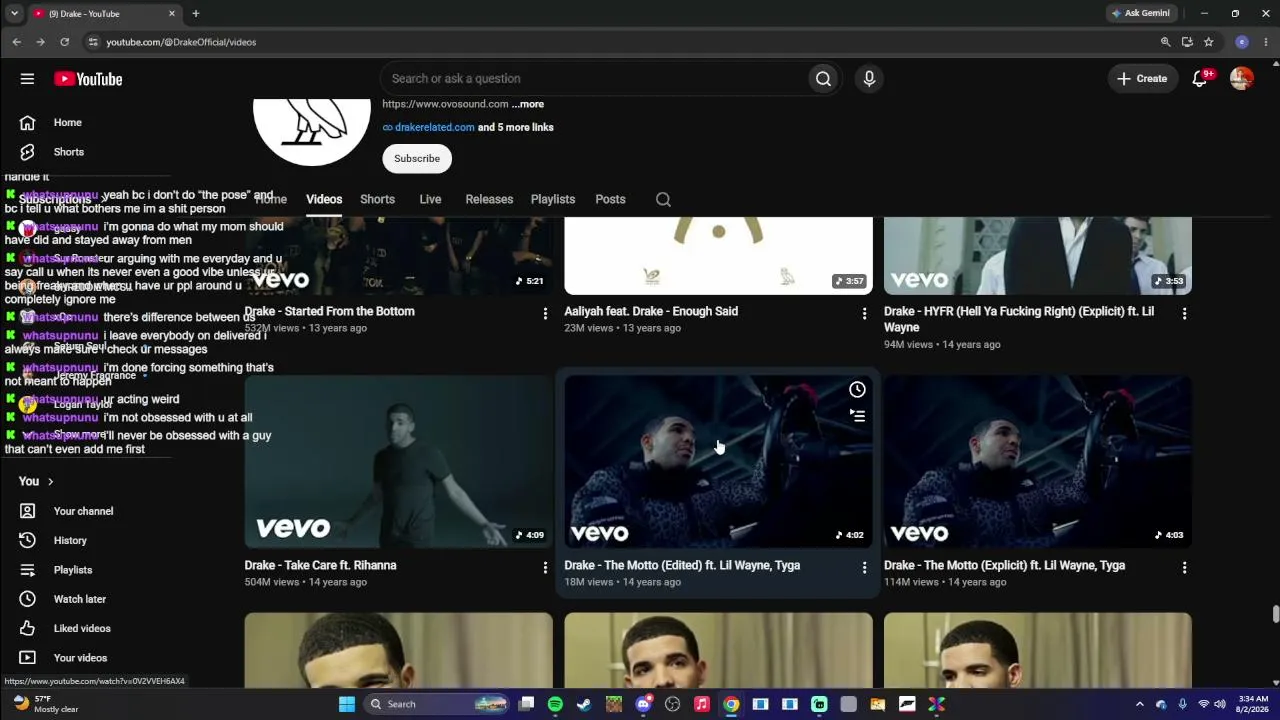1280x720 pixels.
Task: Search within the Drake channel using magnifier
Action: [663, 199]
